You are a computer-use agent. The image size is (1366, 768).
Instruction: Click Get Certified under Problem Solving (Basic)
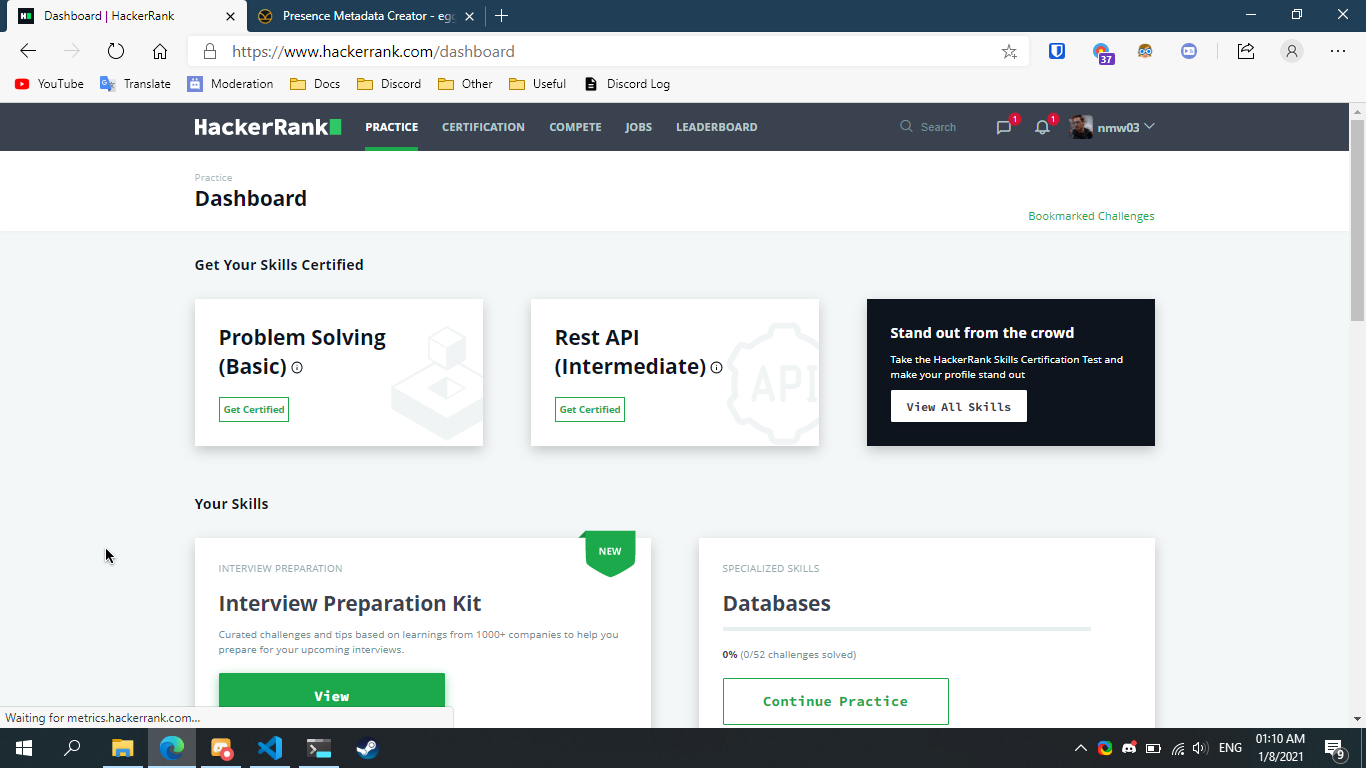pyautogui.click(x=254, y=409)
